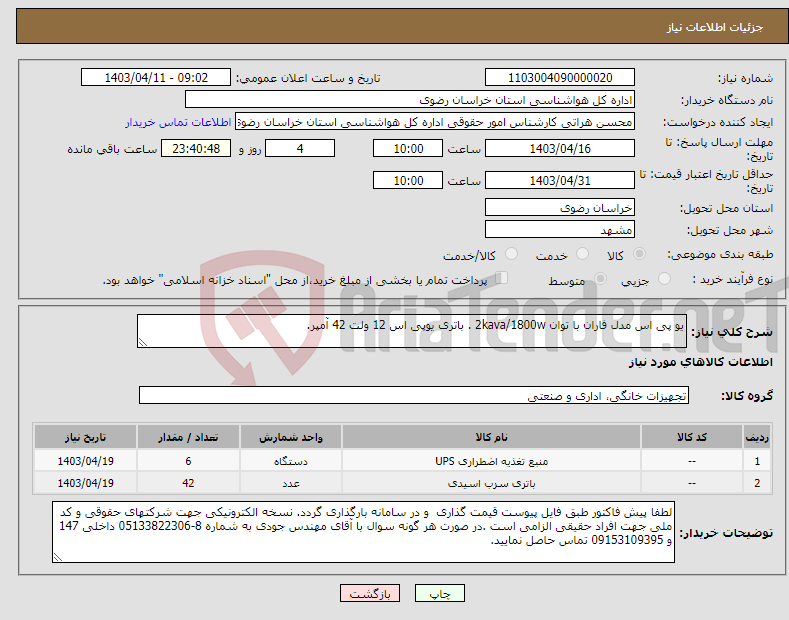789x620 pixels.
Task: Click the اطلاعات کالاهای مورد نیاز section heading
Action: pos(700,362)
